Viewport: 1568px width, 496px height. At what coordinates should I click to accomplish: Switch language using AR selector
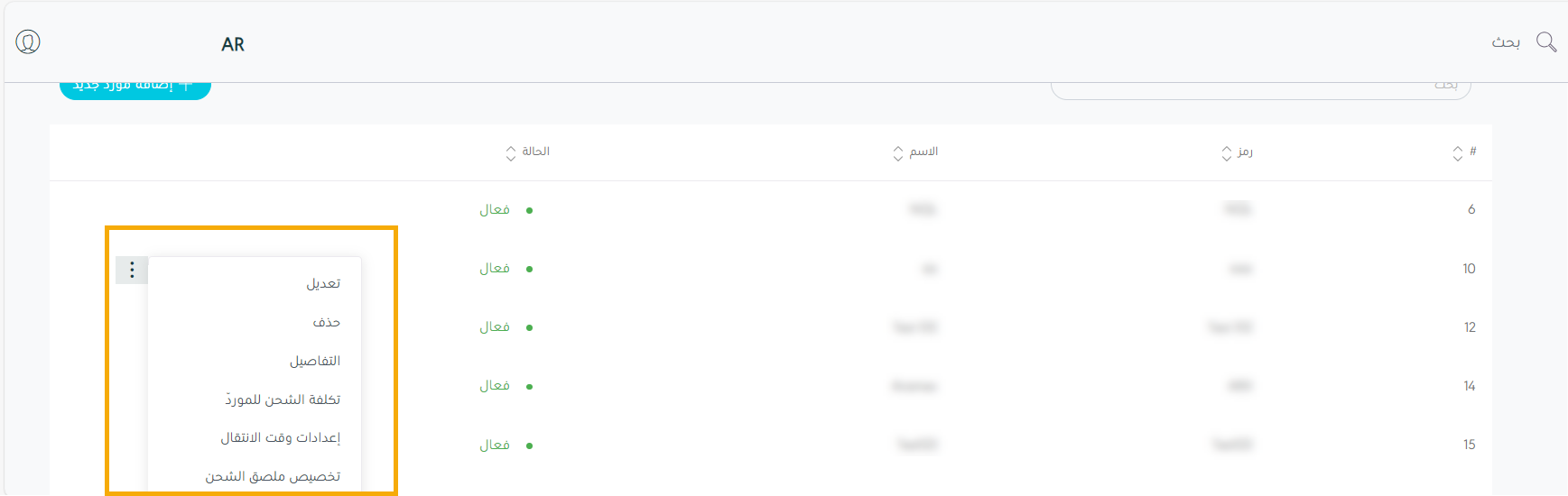click(x=233, y=44)
